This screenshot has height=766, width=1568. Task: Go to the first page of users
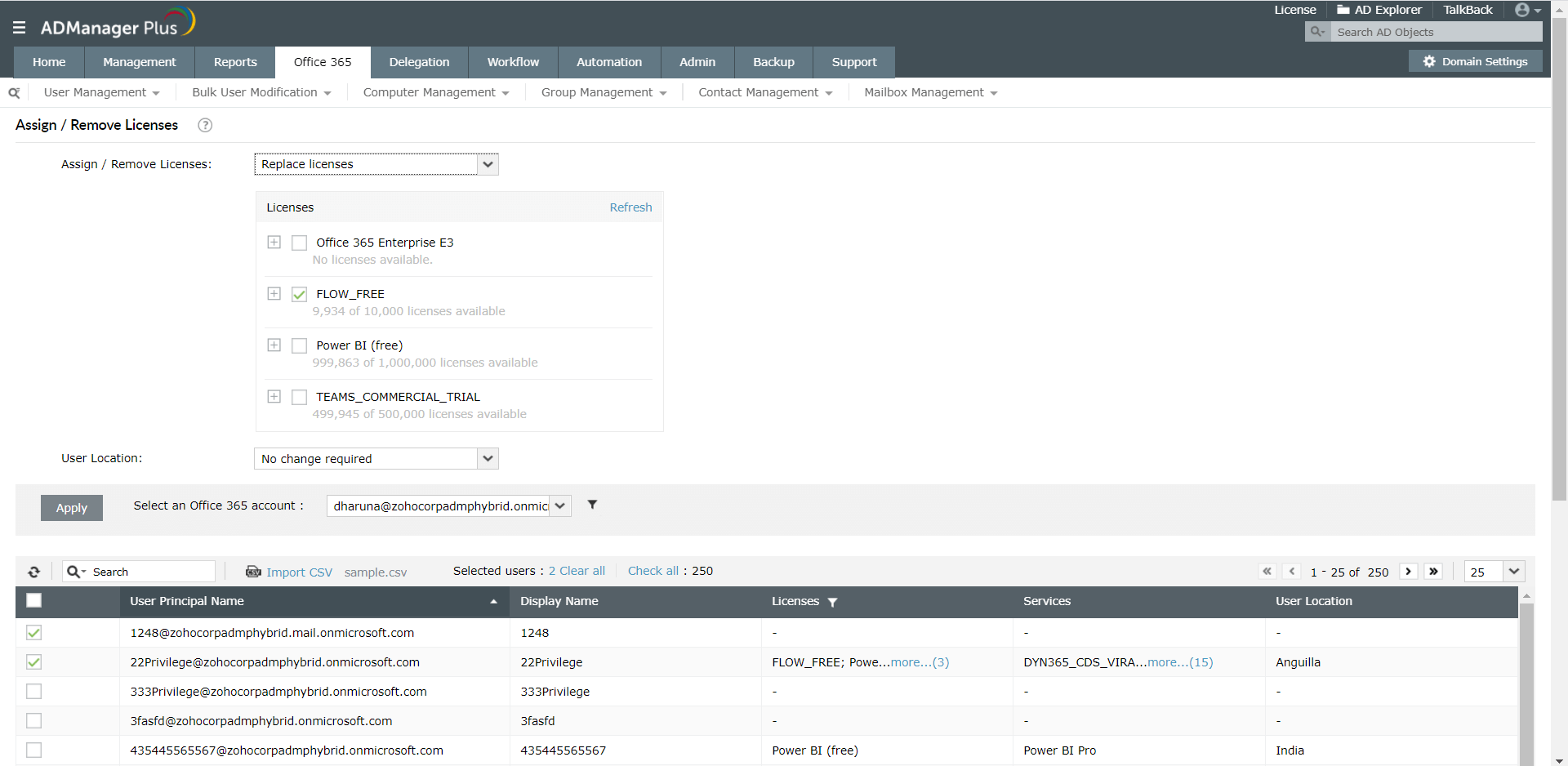point(1267,572)
